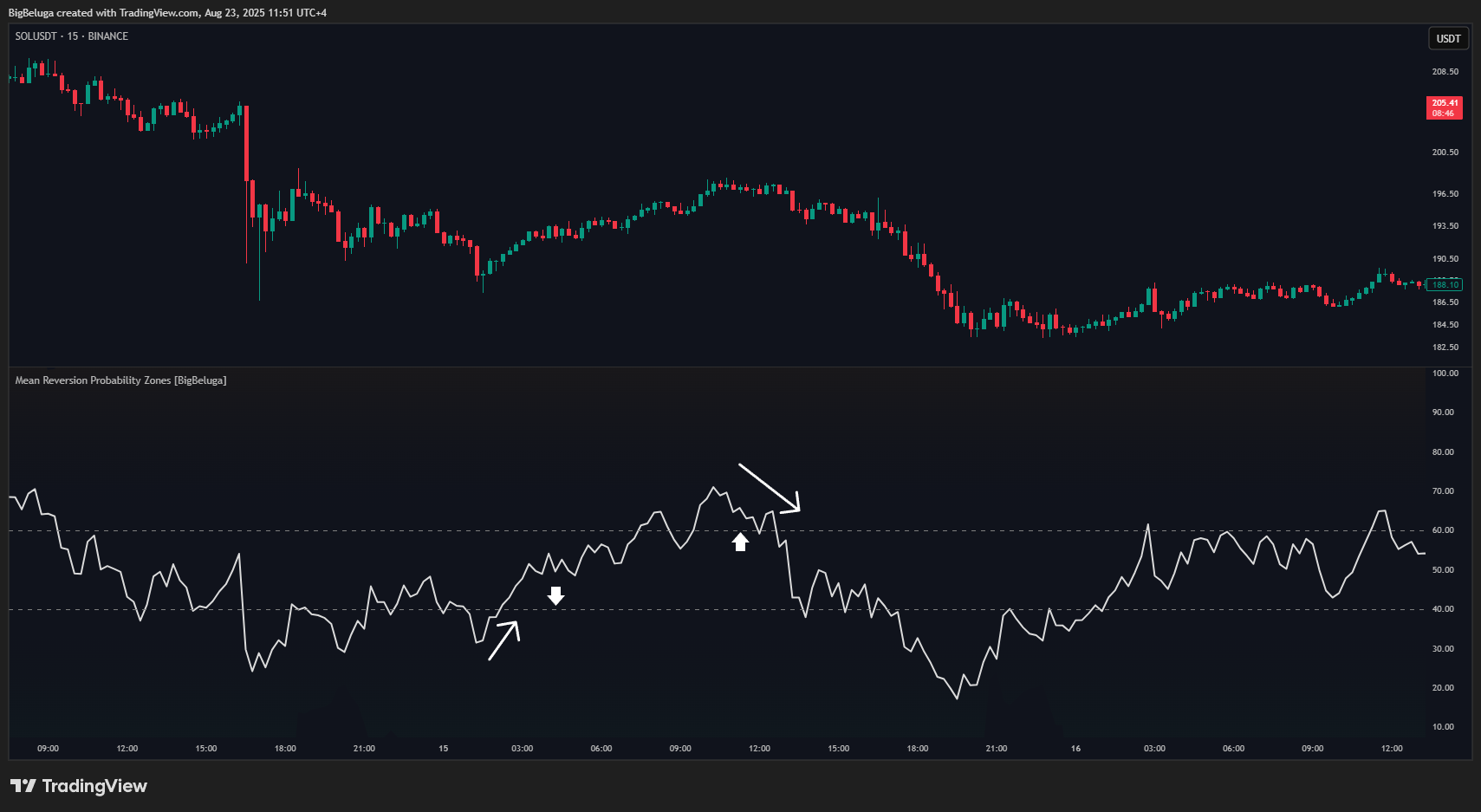Image resolution: width=1481 pixels, height=812 pixels.
Task: Click the 20.00 indicator scale value
Action: coord(1443,688)
